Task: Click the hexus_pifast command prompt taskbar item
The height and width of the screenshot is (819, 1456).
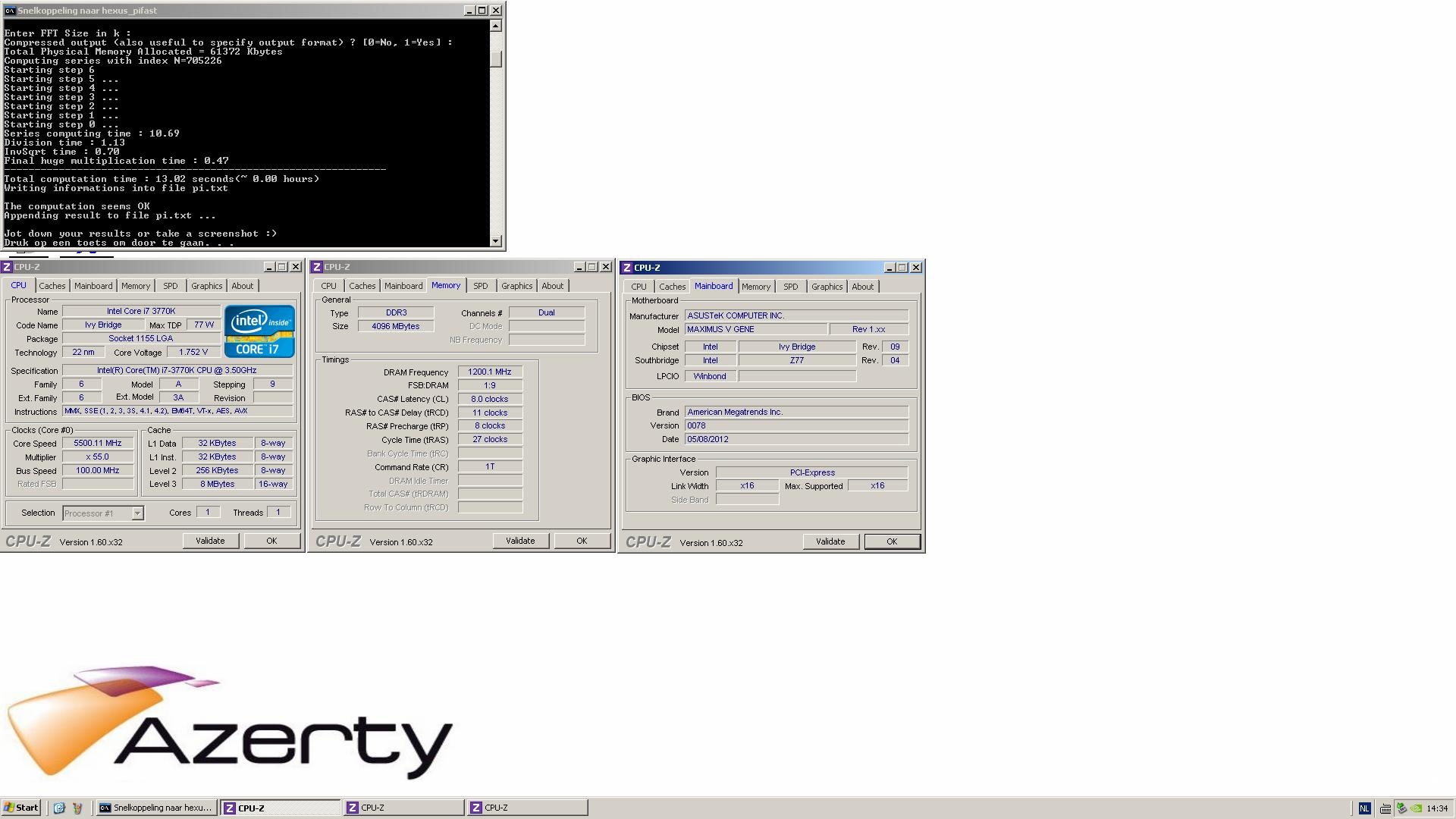Action: click(x=156, y=808)
